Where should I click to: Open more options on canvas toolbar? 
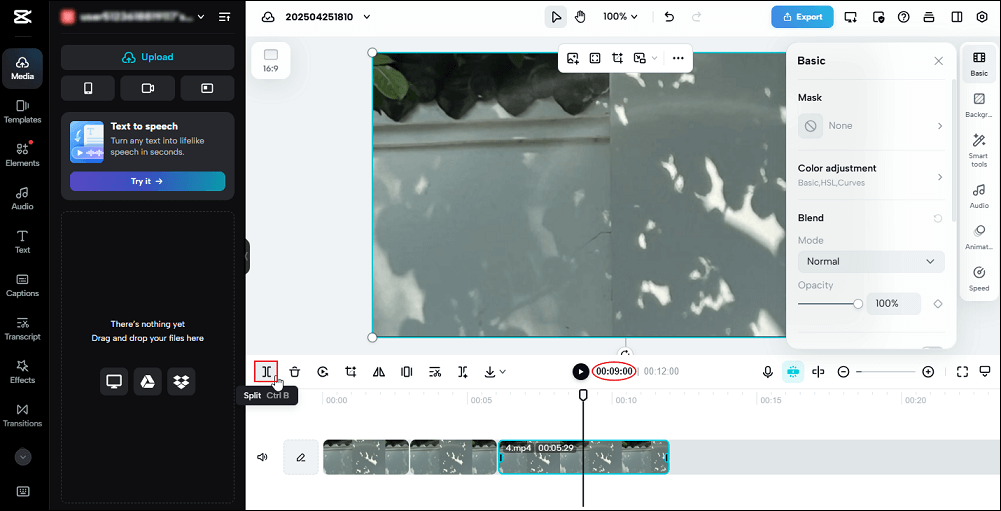[x=678, y=58]
